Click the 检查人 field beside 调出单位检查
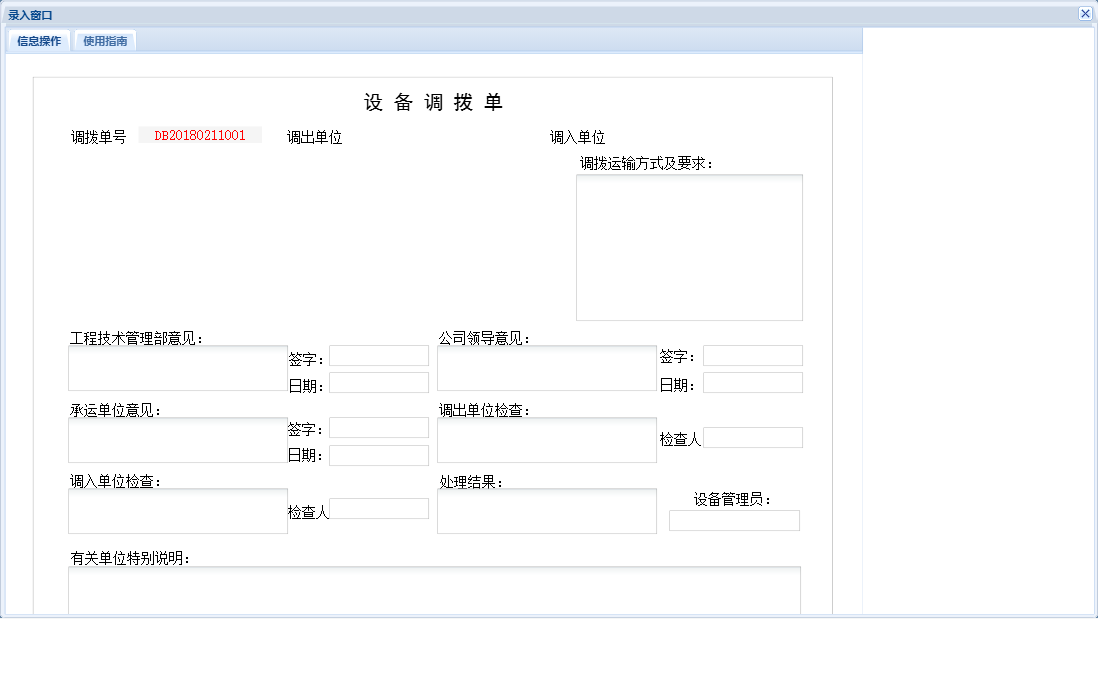This screenshot has height=687, width=1098. [x=752, y=437]
